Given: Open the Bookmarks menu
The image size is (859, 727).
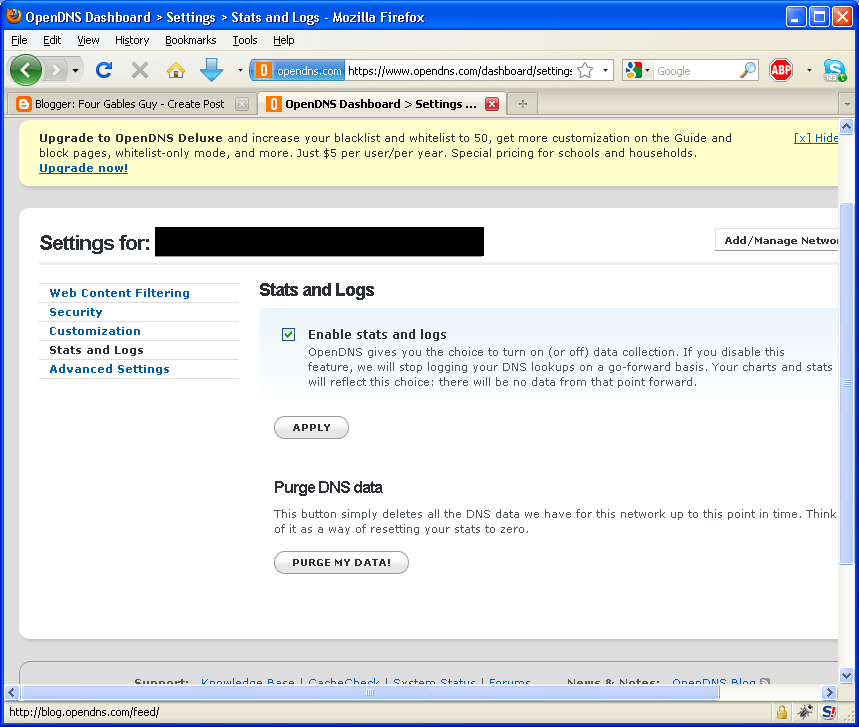Looking at the screenshot, I should click(x=191, y=40).
